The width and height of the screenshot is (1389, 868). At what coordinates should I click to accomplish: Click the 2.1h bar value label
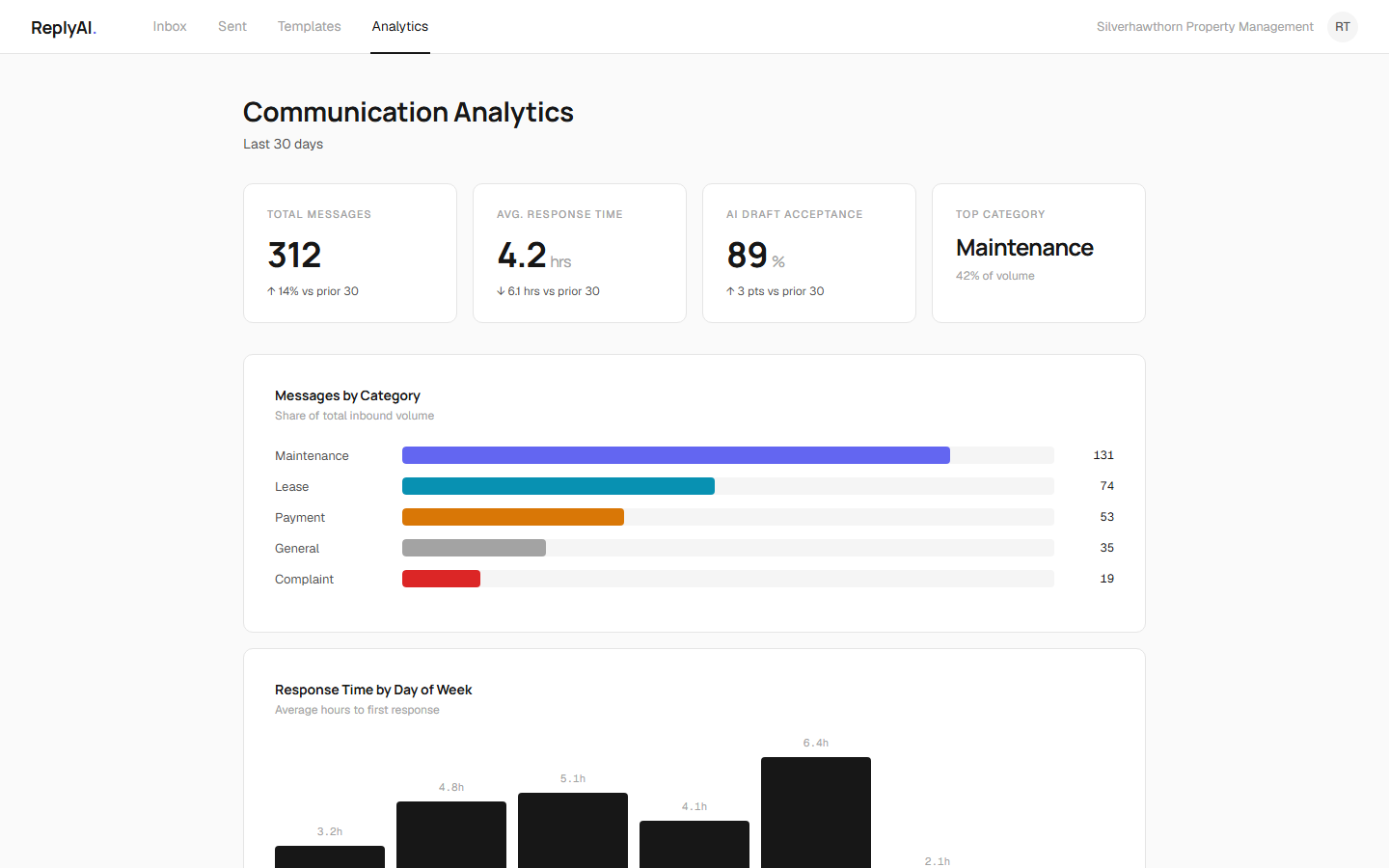938,861
